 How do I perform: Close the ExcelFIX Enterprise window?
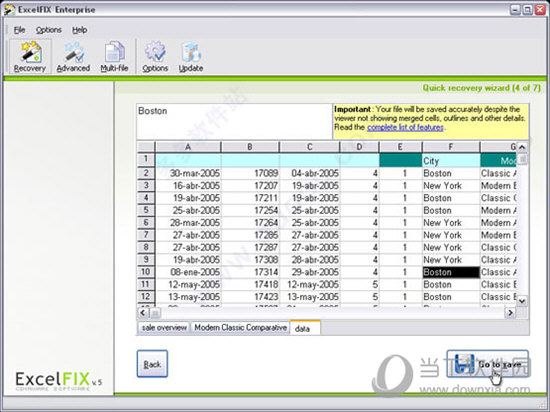[539, 10]
